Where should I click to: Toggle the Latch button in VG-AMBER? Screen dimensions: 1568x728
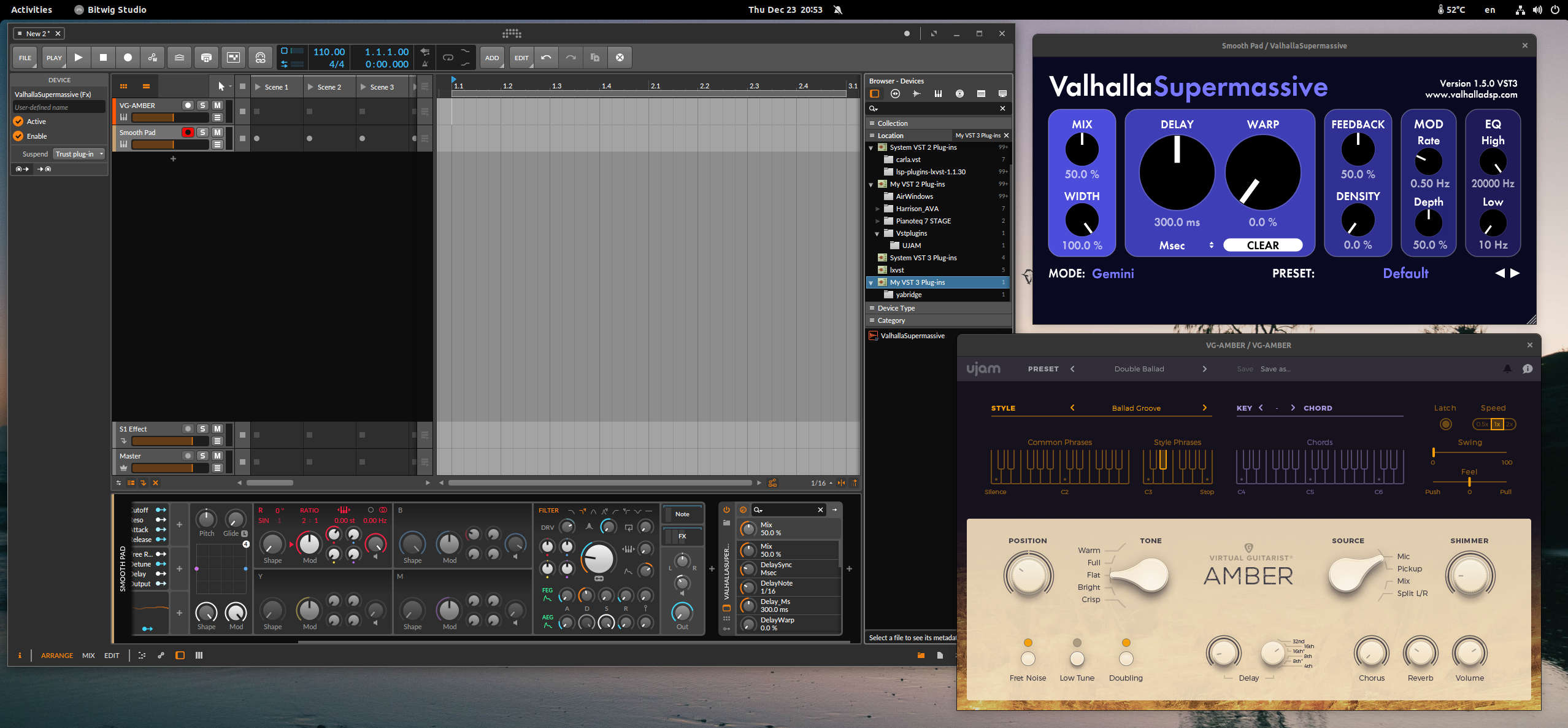coord(1445,424)
